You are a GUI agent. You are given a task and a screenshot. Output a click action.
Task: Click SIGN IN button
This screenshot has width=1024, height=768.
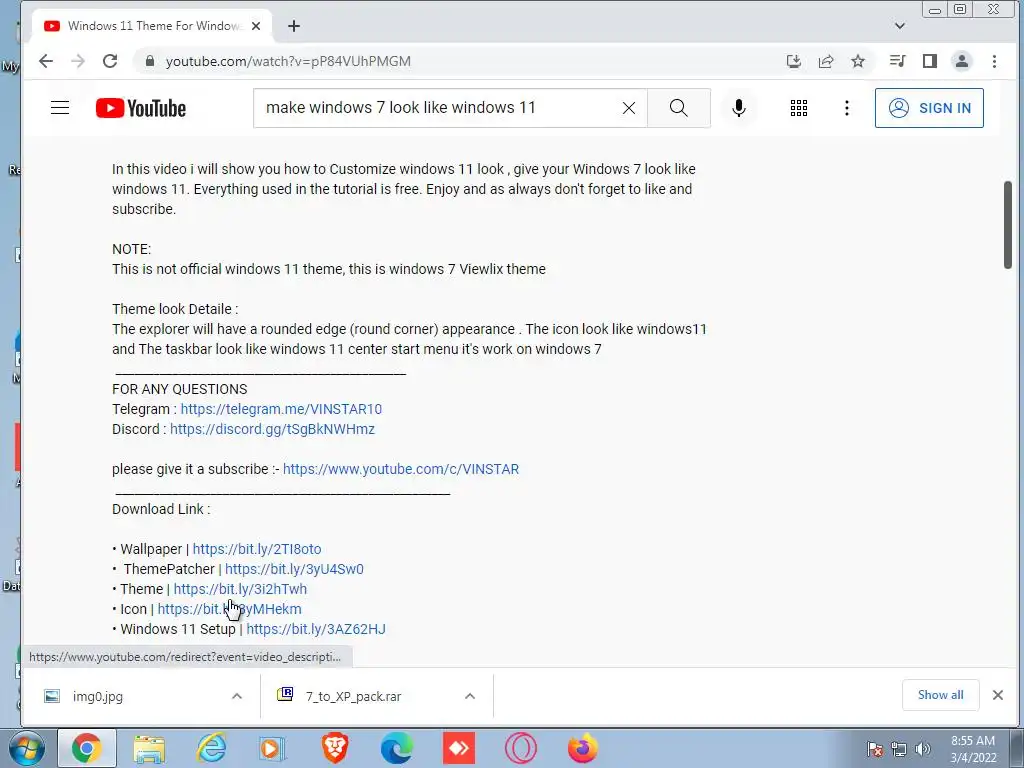[929, 108]
